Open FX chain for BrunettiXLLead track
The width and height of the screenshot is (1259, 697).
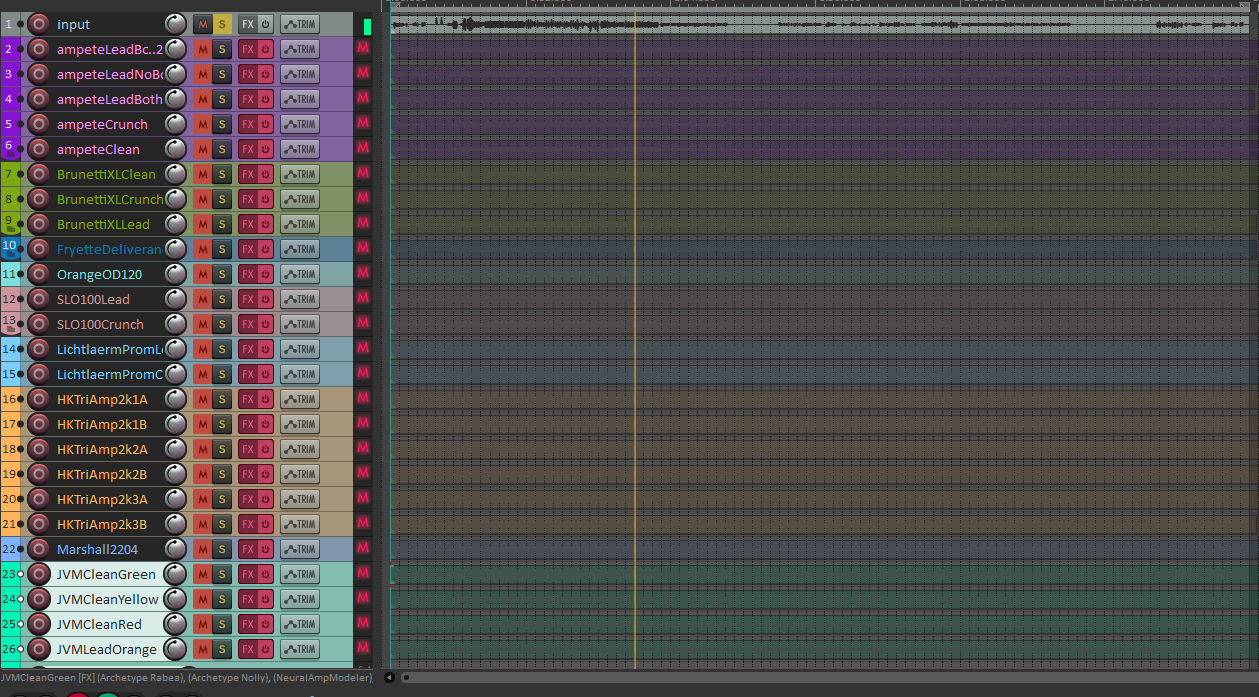coord(247,224)
